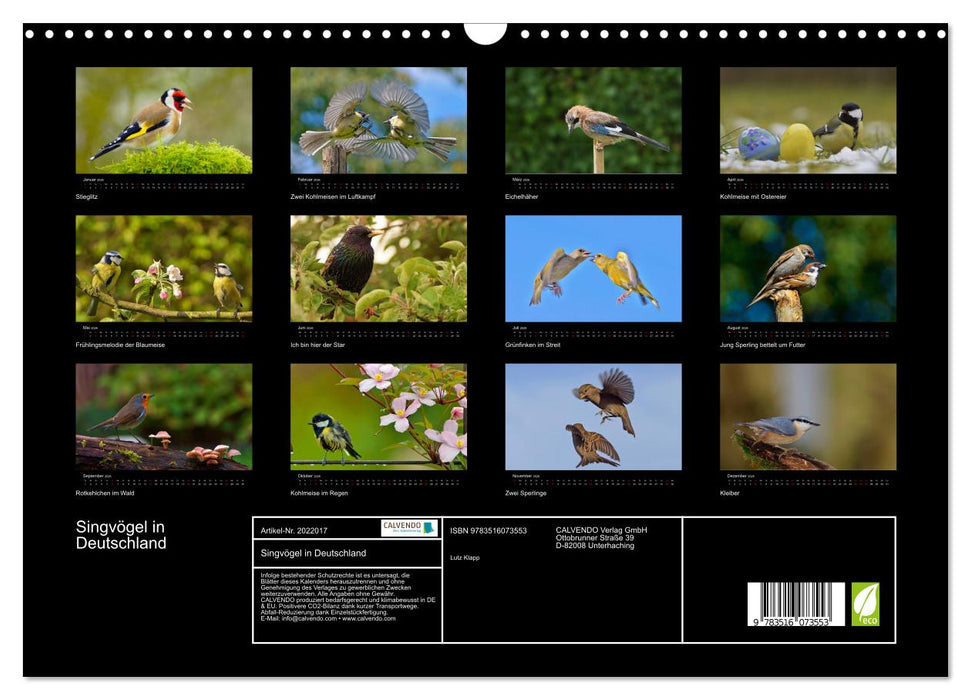Click the starling photo for June
This screenshot has width=971, height=700.
(x=378, y=269)
